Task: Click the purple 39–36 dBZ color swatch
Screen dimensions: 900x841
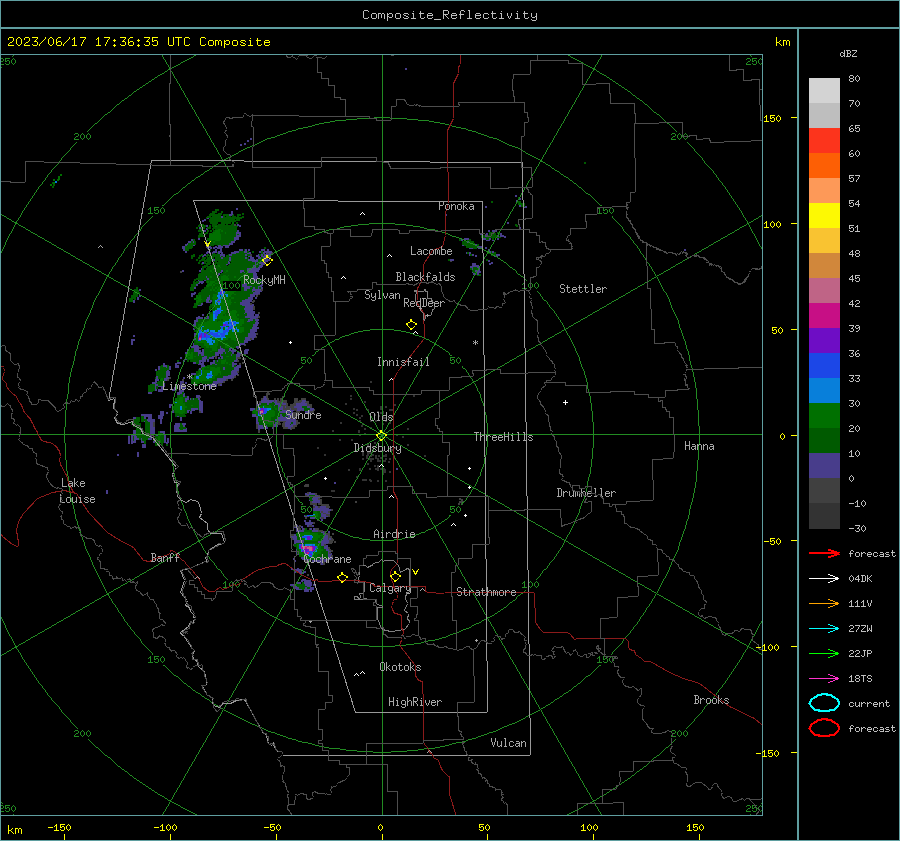Action: [824, 340]
